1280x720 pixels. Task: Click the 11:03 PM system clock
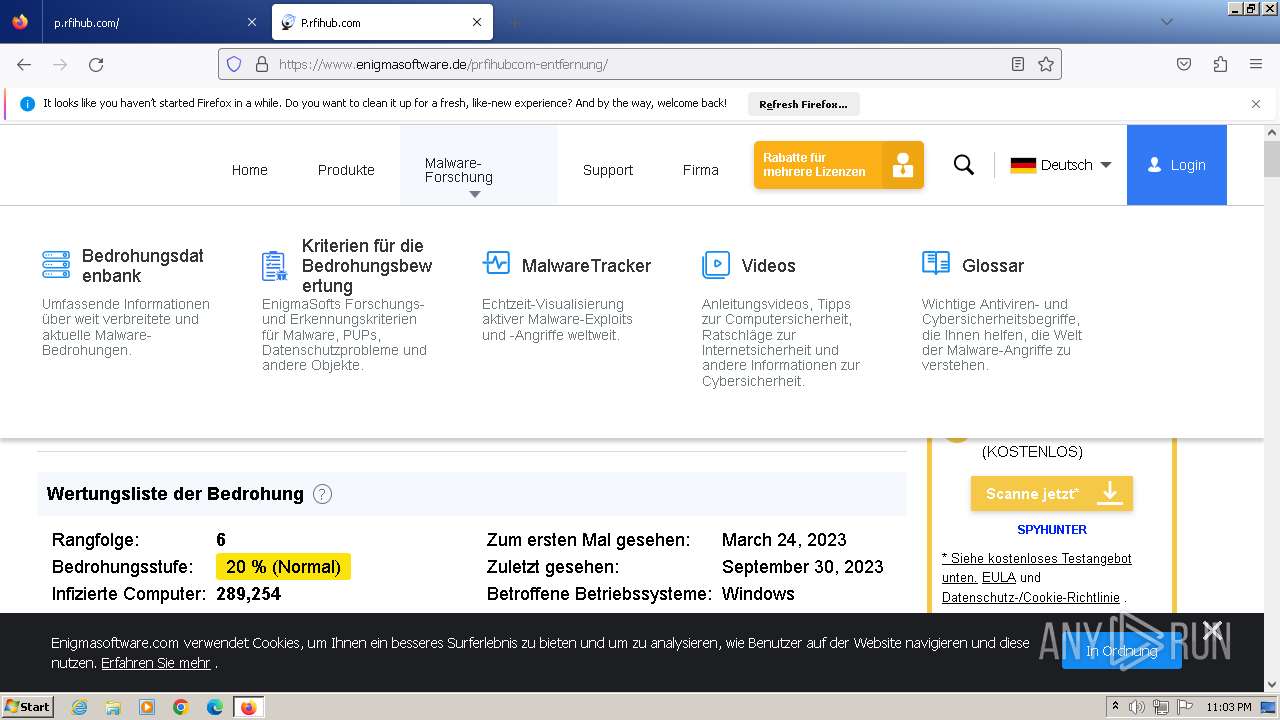(x=1229, y=707)
